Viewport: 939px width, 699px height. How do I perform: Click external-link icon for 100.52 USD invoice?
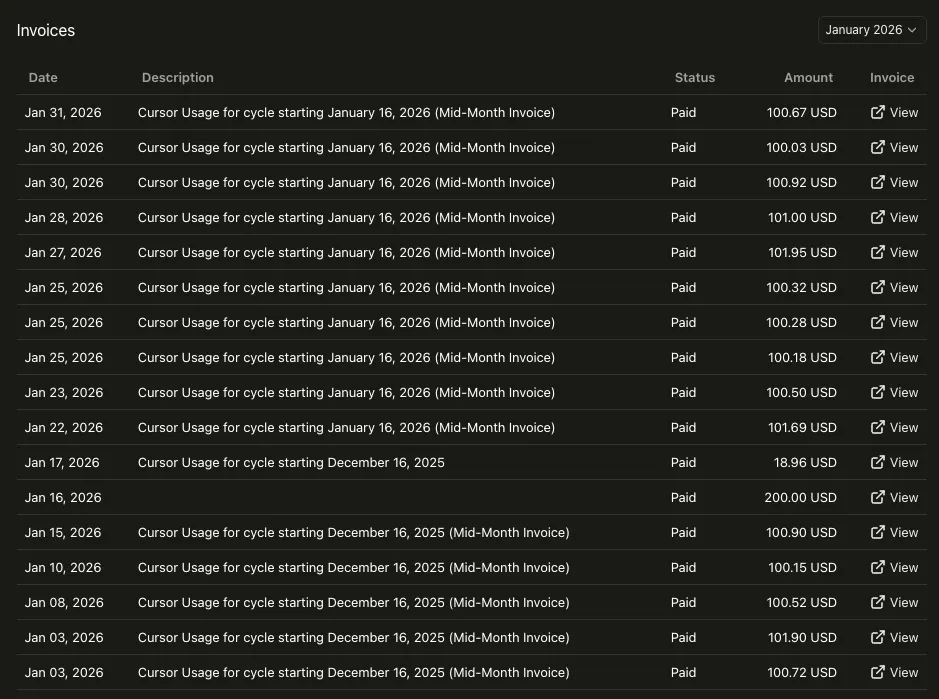click(x=877, y=603)
